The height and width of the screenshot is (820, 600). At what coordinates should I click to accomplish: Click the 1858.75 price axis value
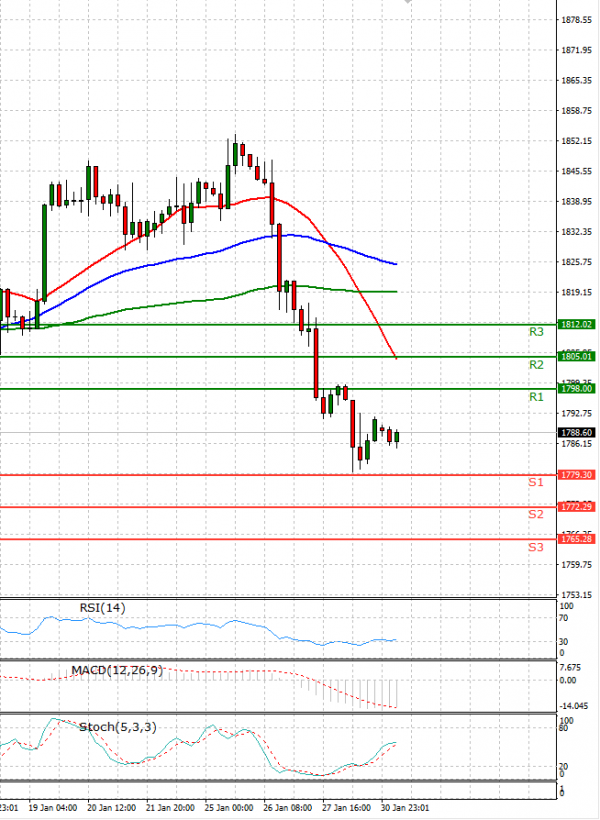pos(576,111)
